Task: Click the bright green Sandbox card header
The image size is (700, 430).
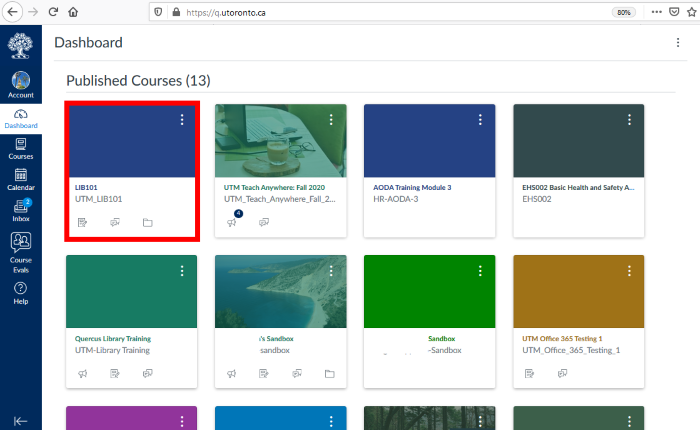Action: [x=429, y=292]
